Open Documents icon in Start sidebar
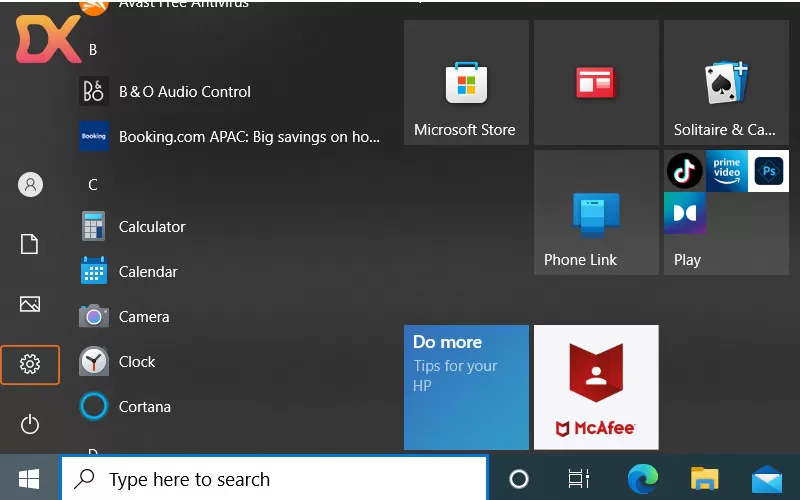 [x=30, y=244]
